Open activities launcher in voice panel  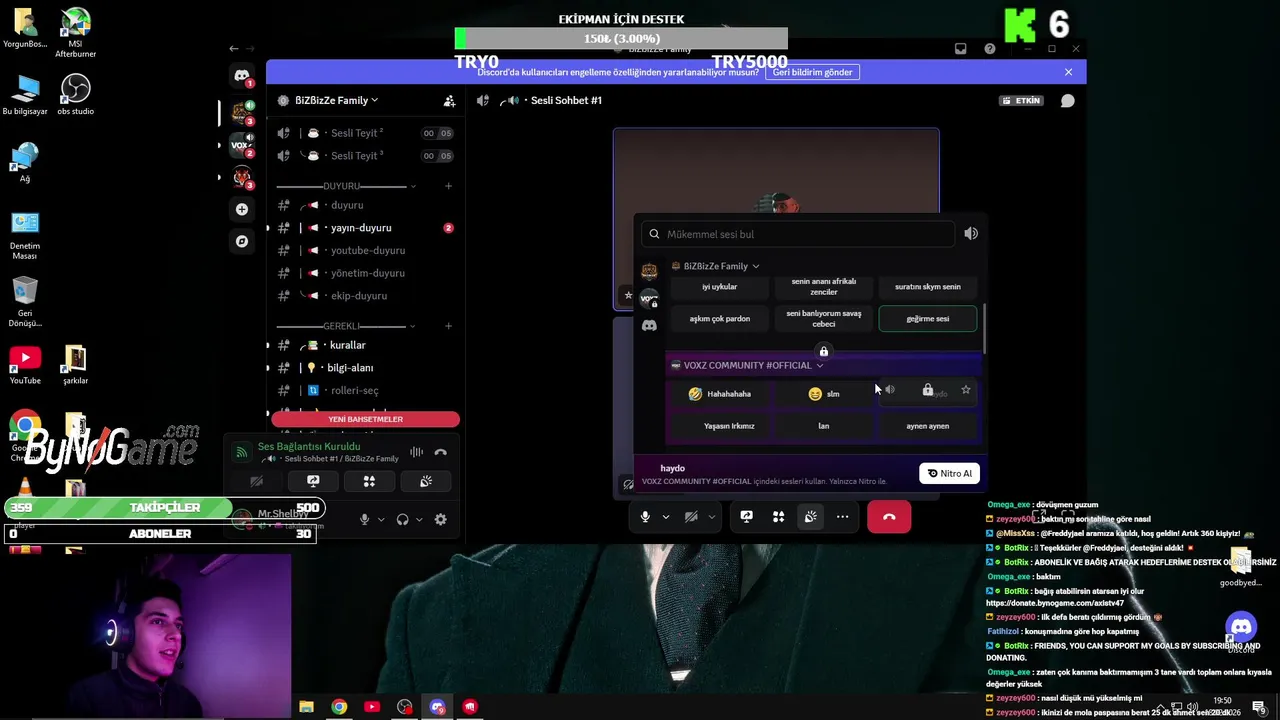pyautogui.click(x=369, y=481)
